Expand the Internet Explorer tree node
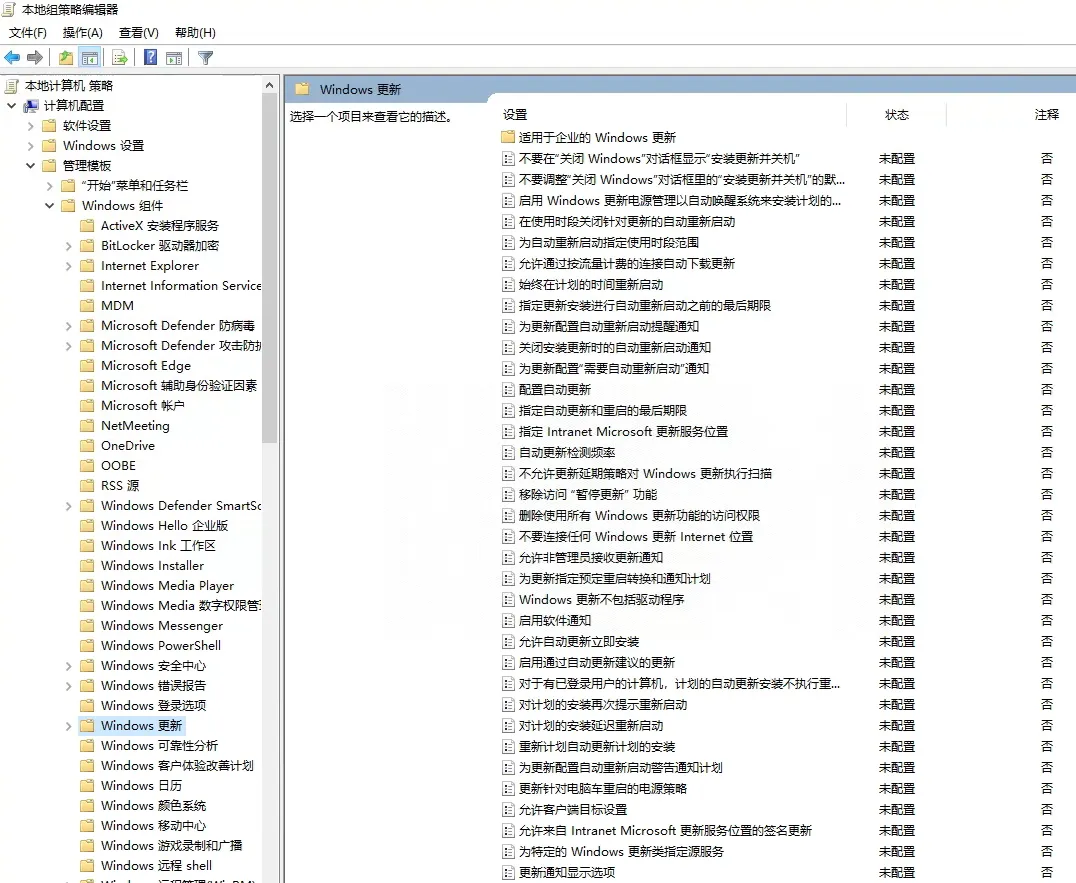The height and width of the screenshot is (883, 1076). [x=66, y=265]
